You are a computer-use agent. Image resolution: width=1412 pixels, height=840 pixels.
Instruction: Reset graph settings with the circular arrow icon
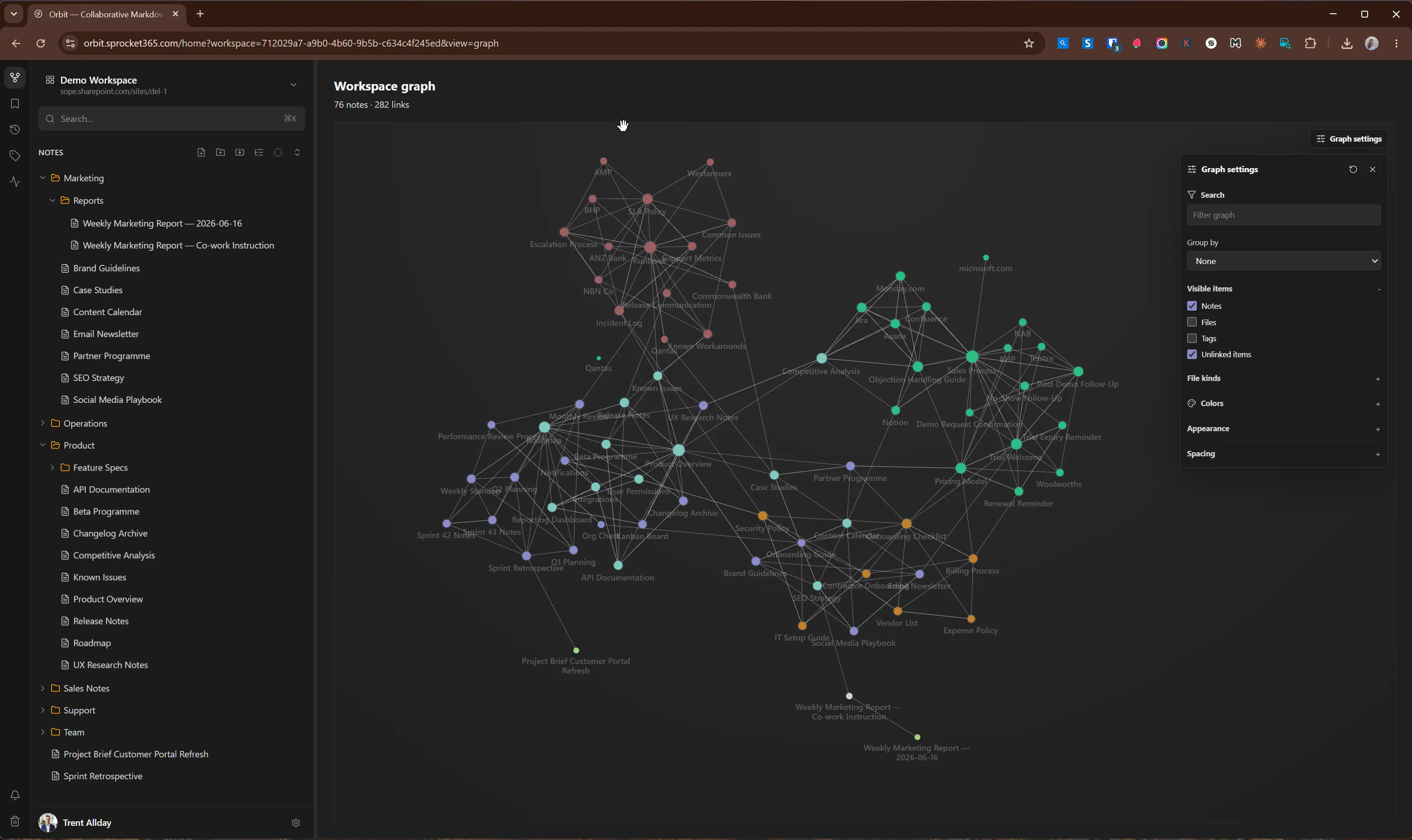click(1353, 169)
